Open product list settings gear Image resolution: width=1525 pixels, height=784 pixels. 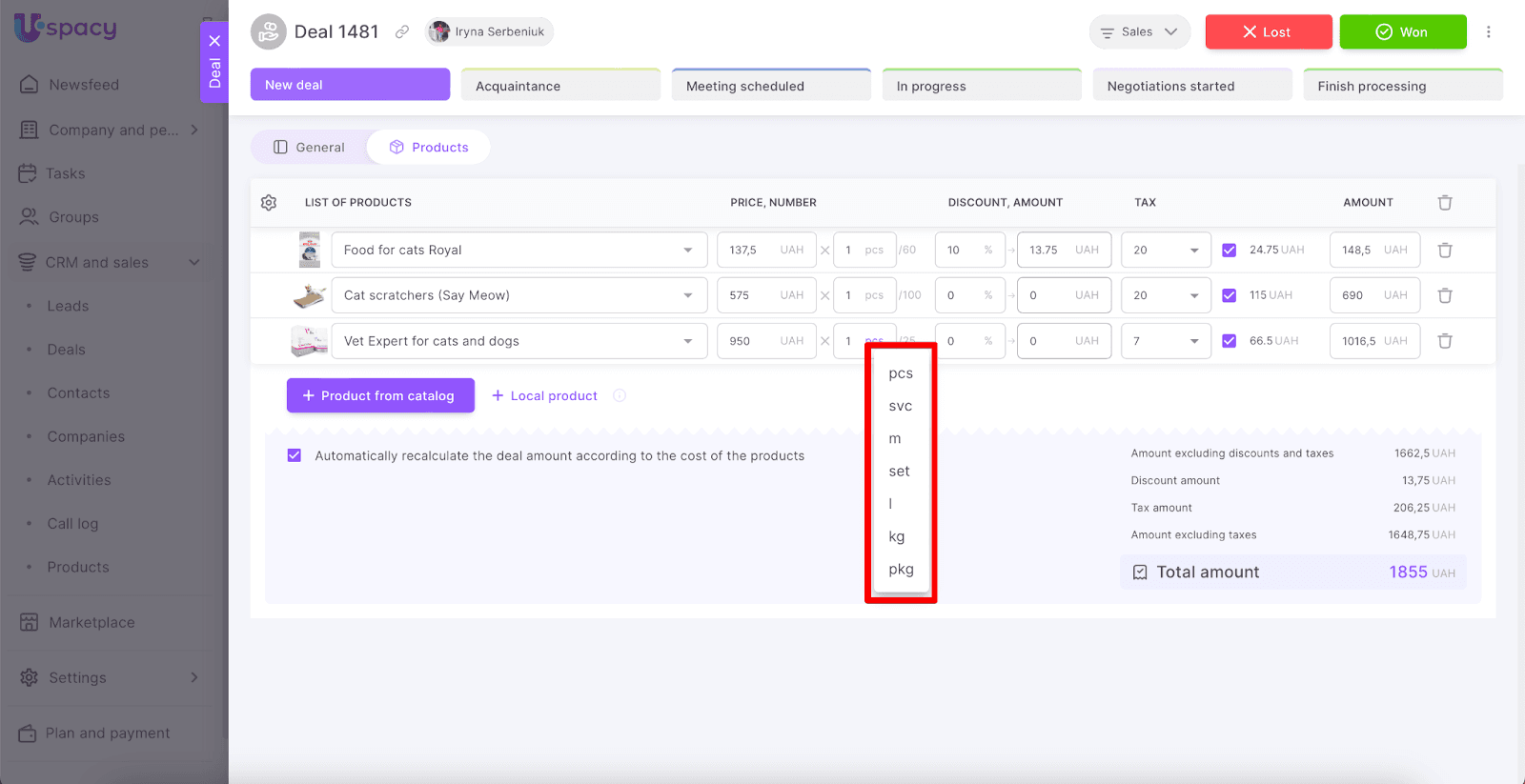tap(269, 203)
